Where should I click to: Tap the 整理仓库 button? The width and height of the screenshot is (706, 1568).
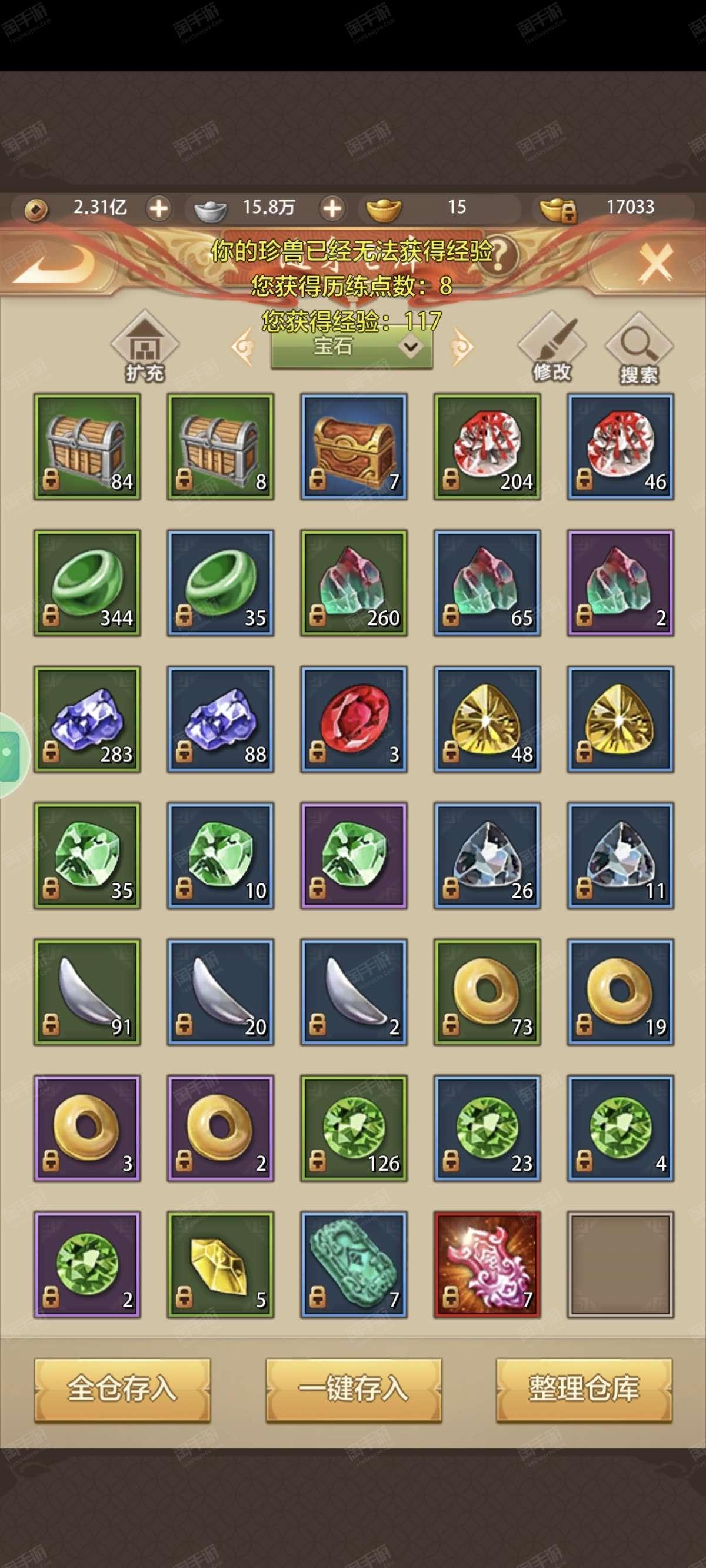point(584,1390)
